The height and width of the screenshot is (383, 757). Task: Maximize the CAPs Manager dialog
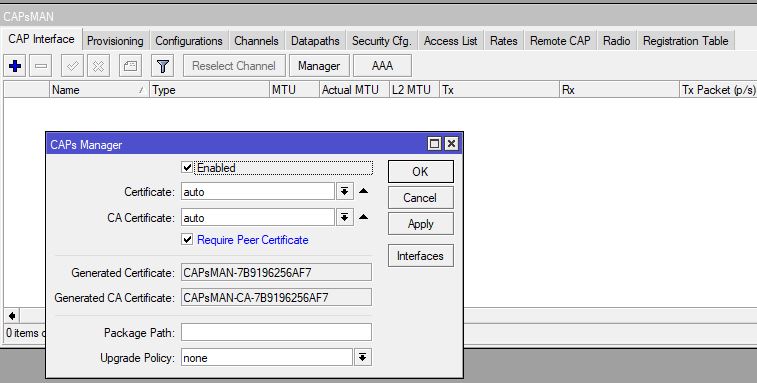click(x=435, y=143)
